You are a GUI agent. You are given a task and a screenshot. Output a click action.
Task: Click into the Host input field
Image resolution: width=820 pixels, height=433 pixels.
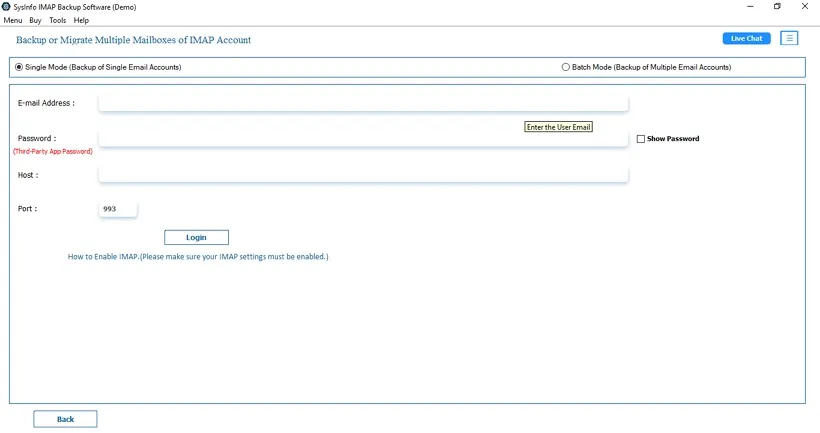point(363,175)
